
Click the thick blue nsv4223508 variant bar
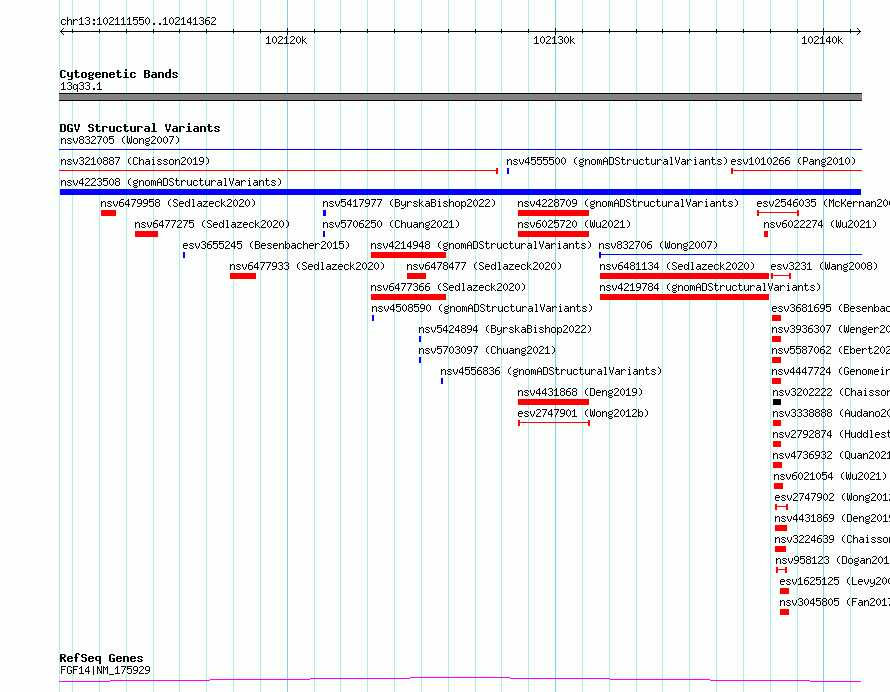pos(460,192)
